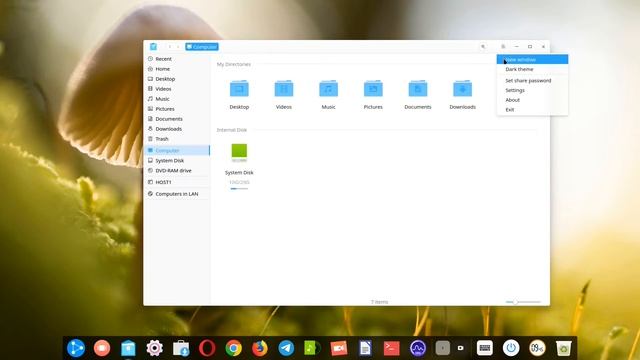Open the file manager icon in the dock
The height and width of the screenshot is (360, 640).
tap(128, 348)
